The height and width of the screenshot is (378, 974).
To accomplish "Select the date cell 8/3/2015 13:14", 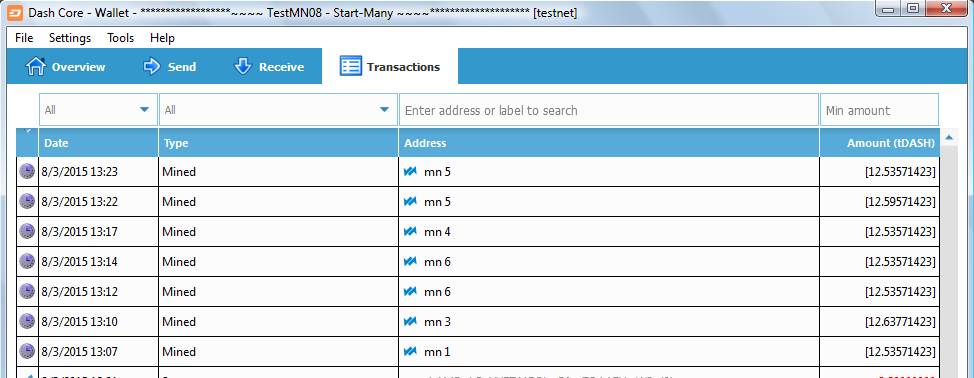I will (98, 262).
